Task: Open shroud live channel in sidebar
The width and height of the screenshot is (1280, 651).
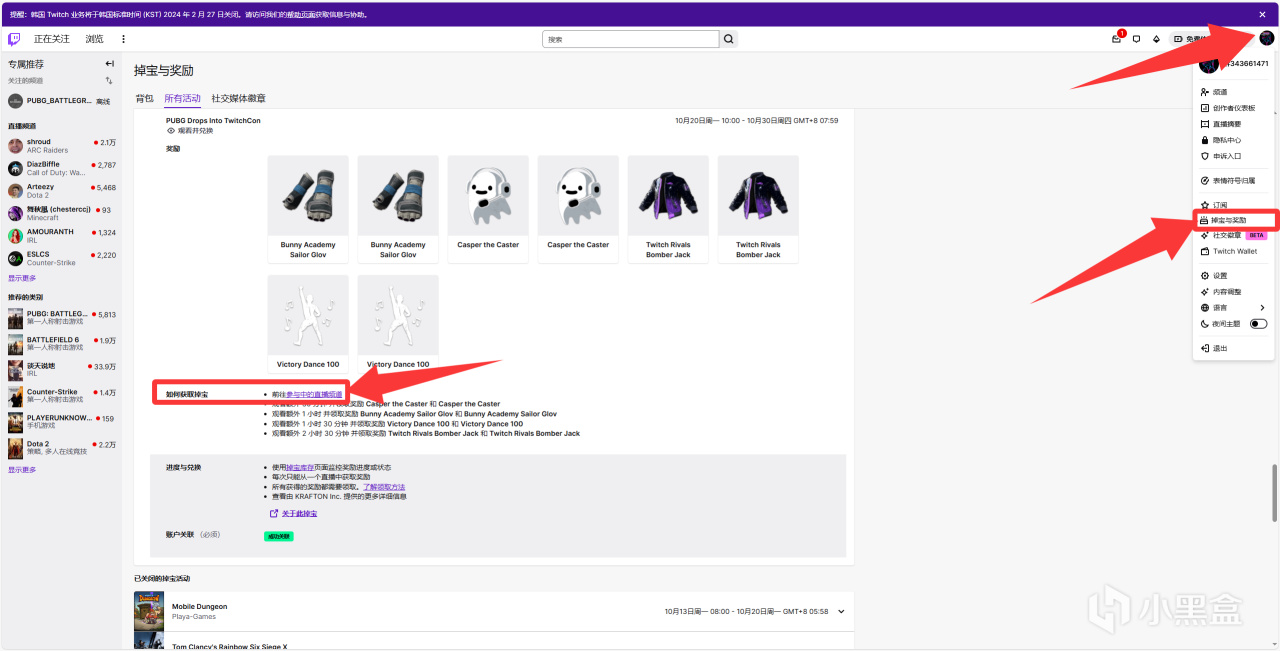Action: [x=60, y=146]
